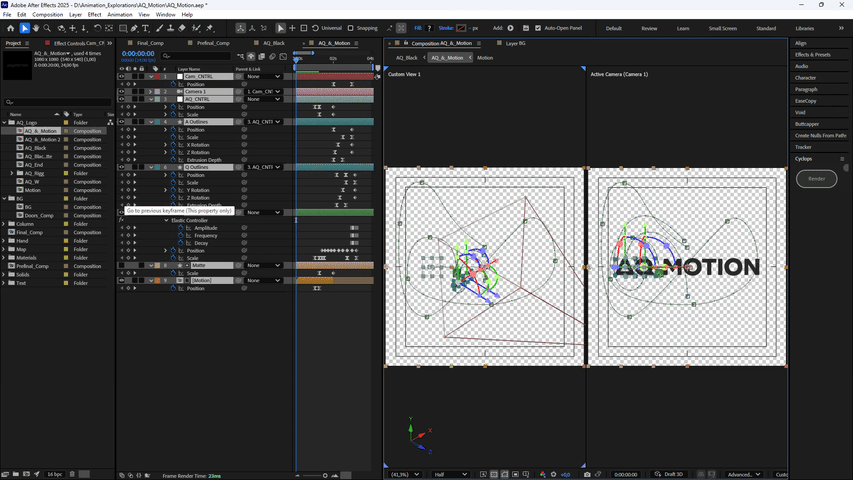The image size is (853, 480).
Task: Collapse the Elastic Controller effect group
Action: pyautogui.click(x=166, y=220)
